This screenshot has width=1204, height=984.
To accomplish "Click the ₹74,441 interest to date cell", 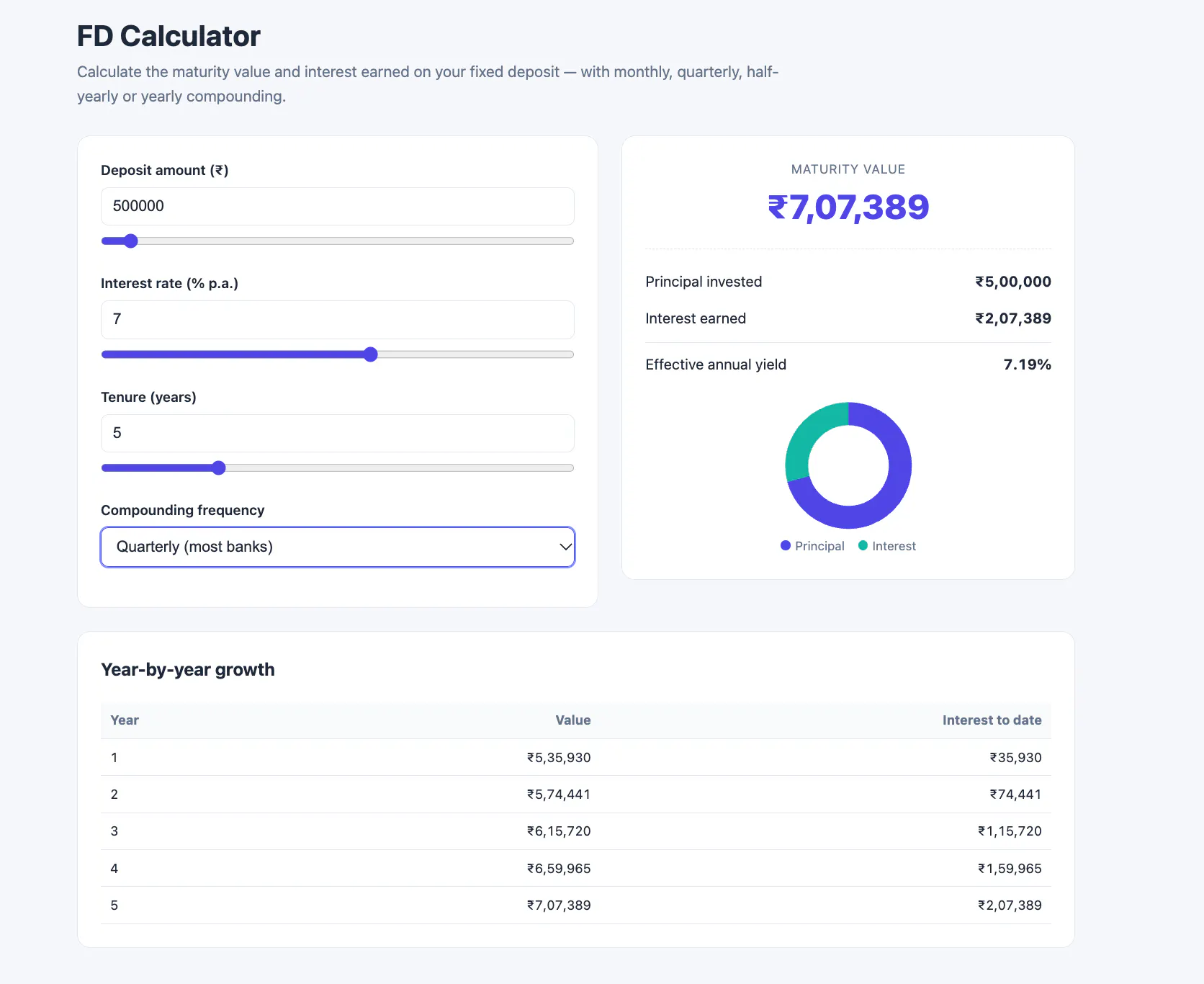I will [1015, 795].
